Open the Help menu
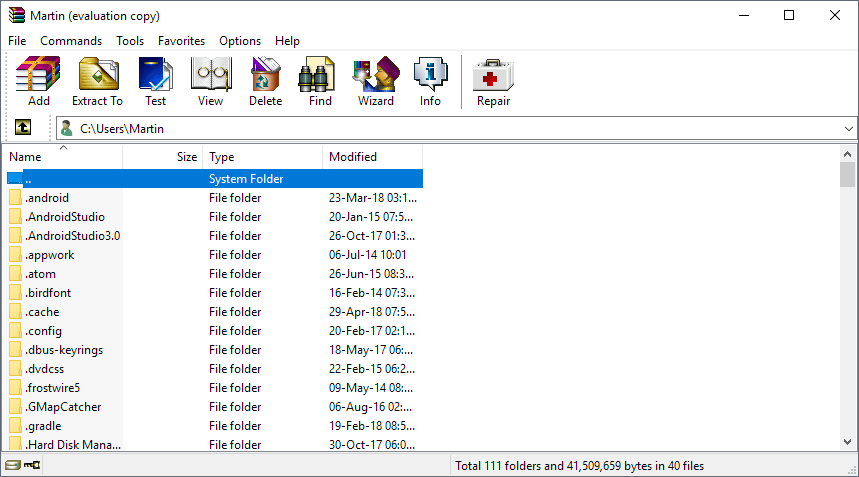 (x=287, y=41)
